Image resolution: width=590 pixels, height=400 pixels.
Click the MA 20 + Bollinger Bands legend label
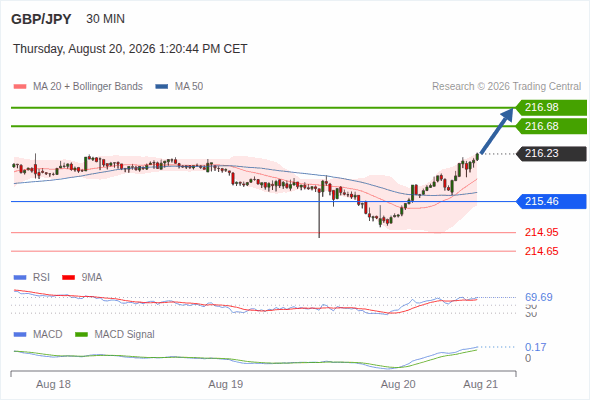[88, 87]
